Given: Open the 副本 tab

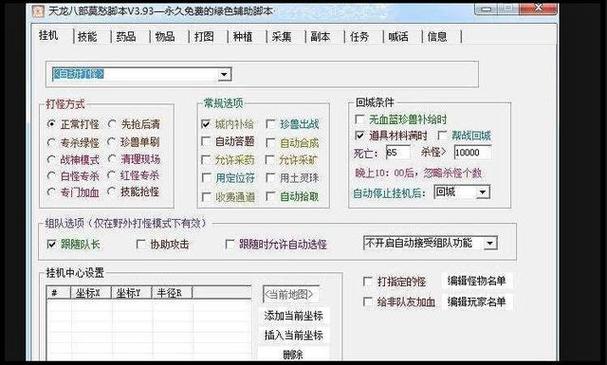Looking at the screenshot, I should [x=321, y=37].
